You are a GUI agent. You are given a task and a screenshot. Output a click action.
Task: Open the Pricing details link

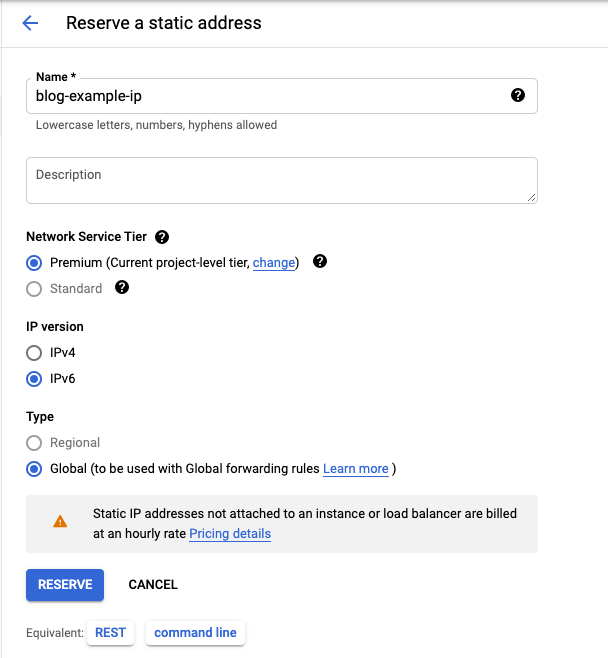coord(230,534)
